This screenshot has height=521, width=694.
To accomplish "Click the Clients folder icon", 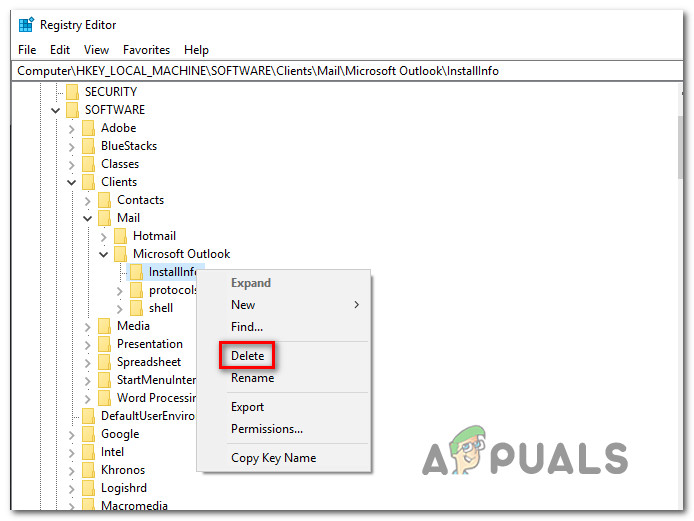I will point(89,182).
